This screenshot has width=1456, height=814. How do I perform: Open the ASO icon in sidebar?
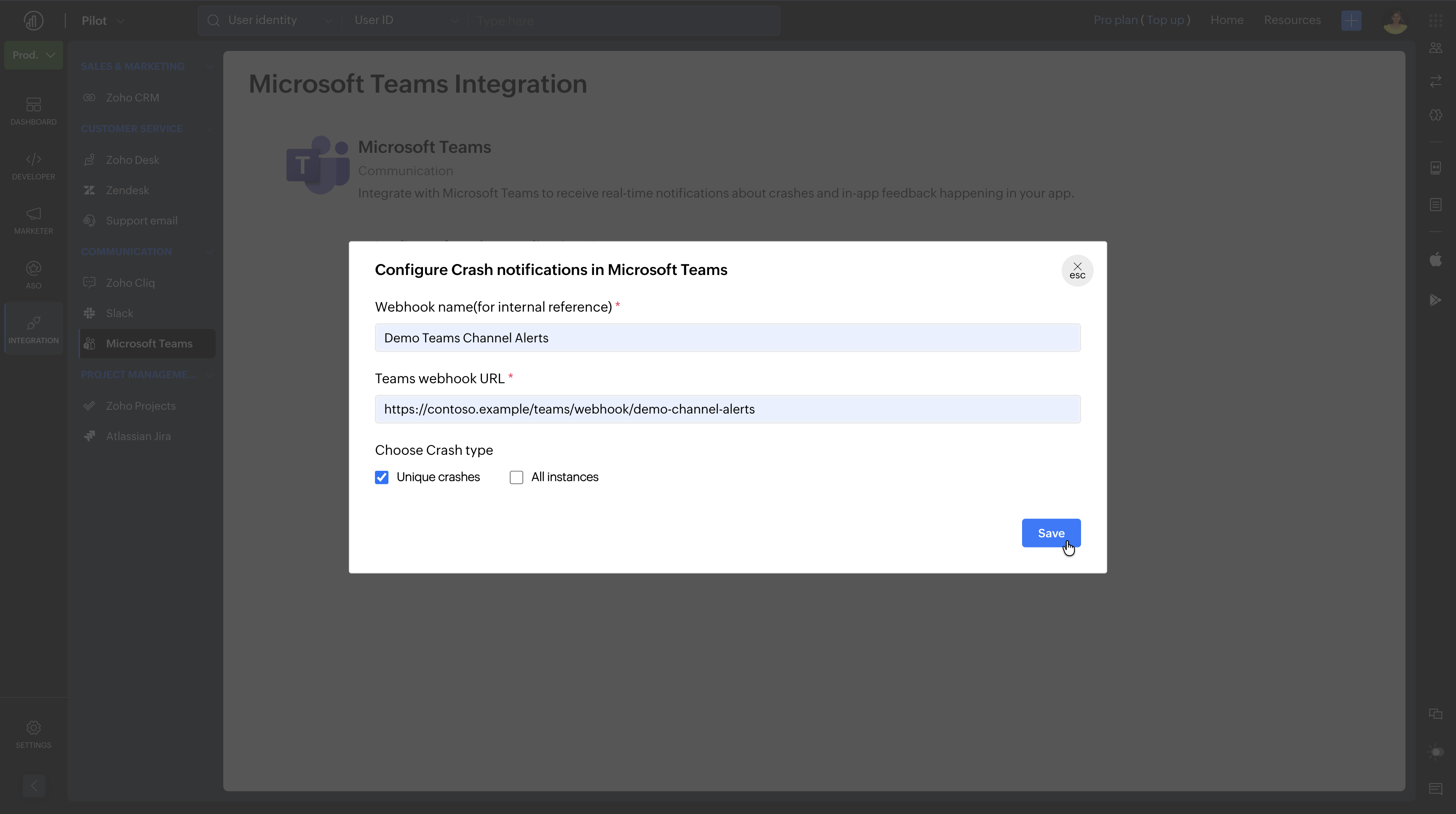(x=33, y=275)
